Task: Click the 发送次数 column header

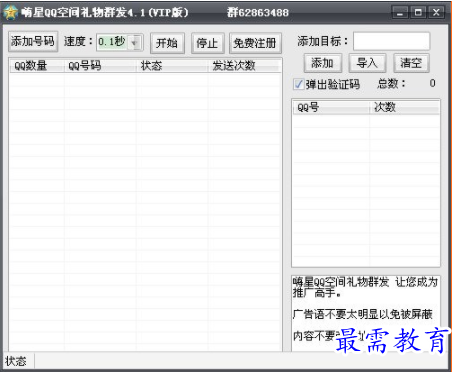Action: [244, 66]
